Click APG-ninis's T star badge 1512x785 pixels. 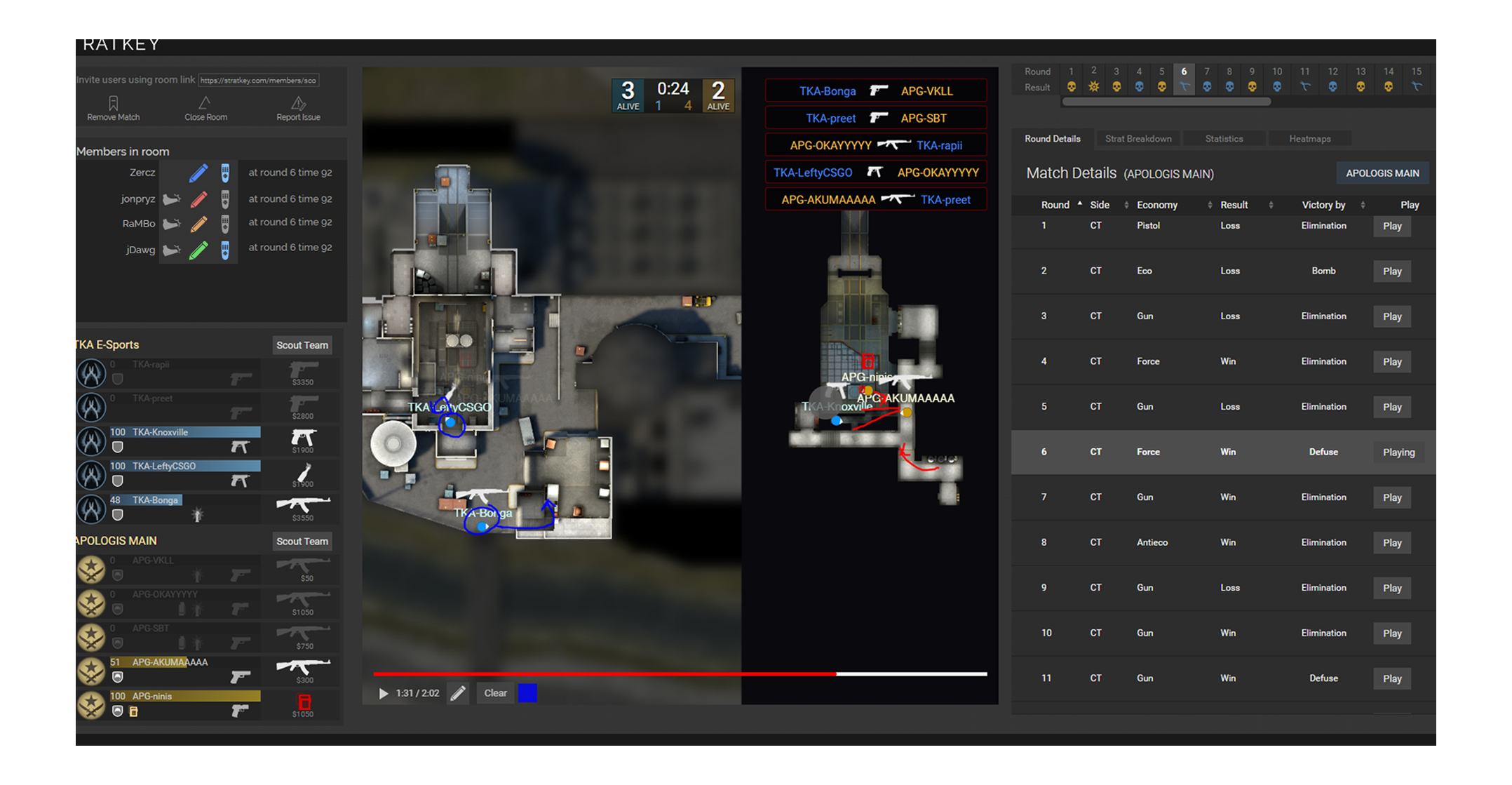(x=91, y=705)
